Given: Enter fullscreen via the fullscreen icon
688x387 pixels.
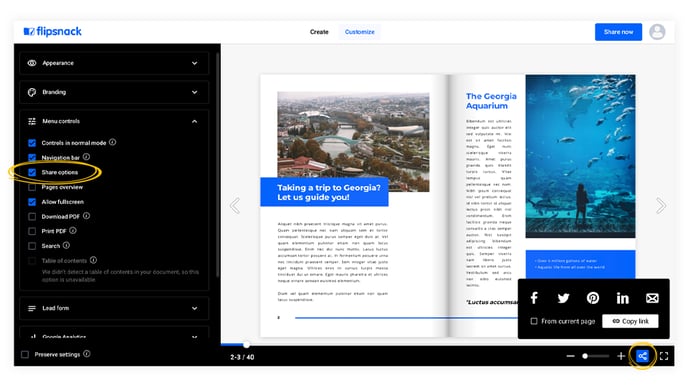Looking at the screenshot, I should [x=664, y=356].
